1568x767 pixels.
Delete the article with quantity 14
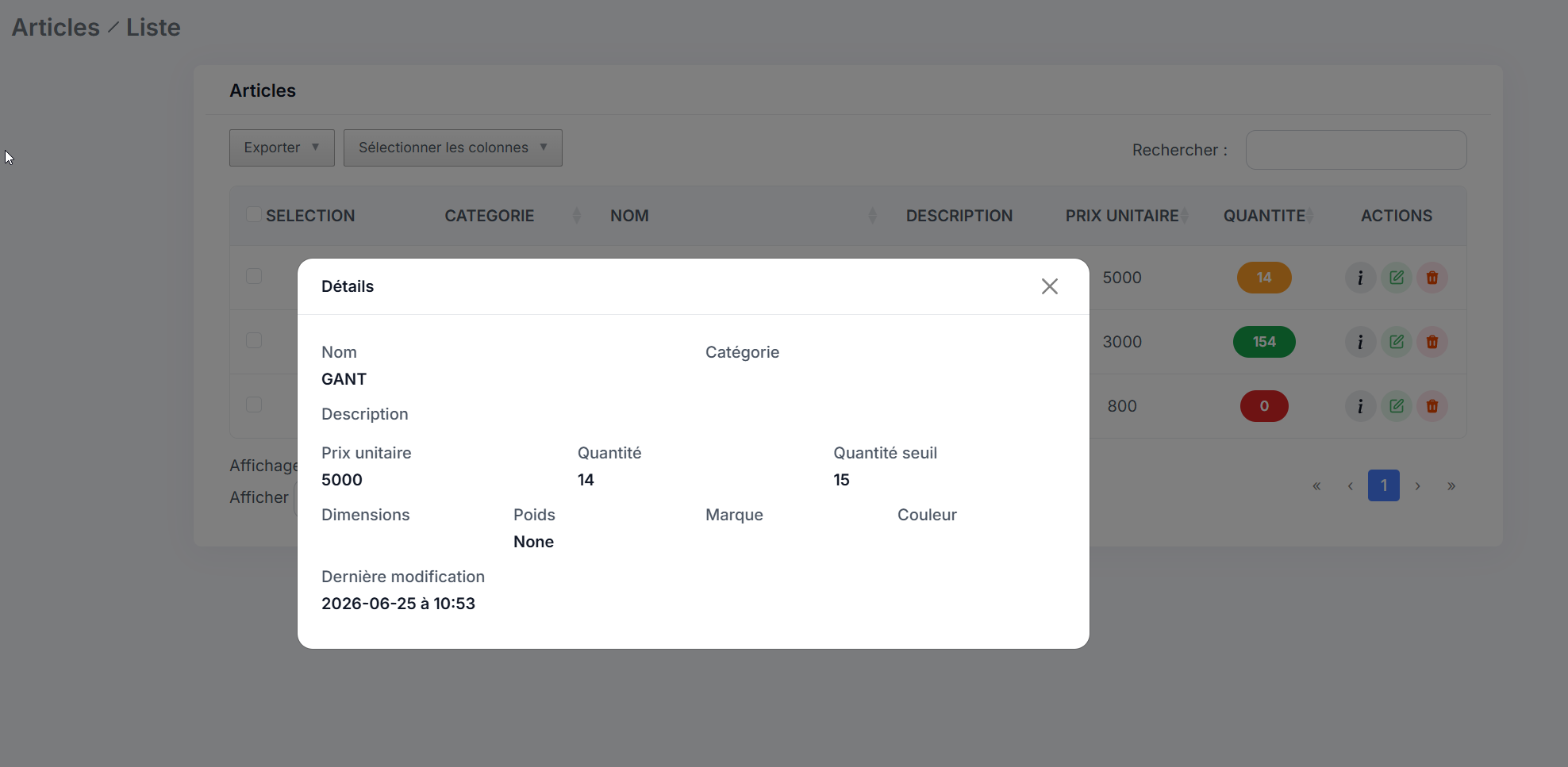[1432, 278]
